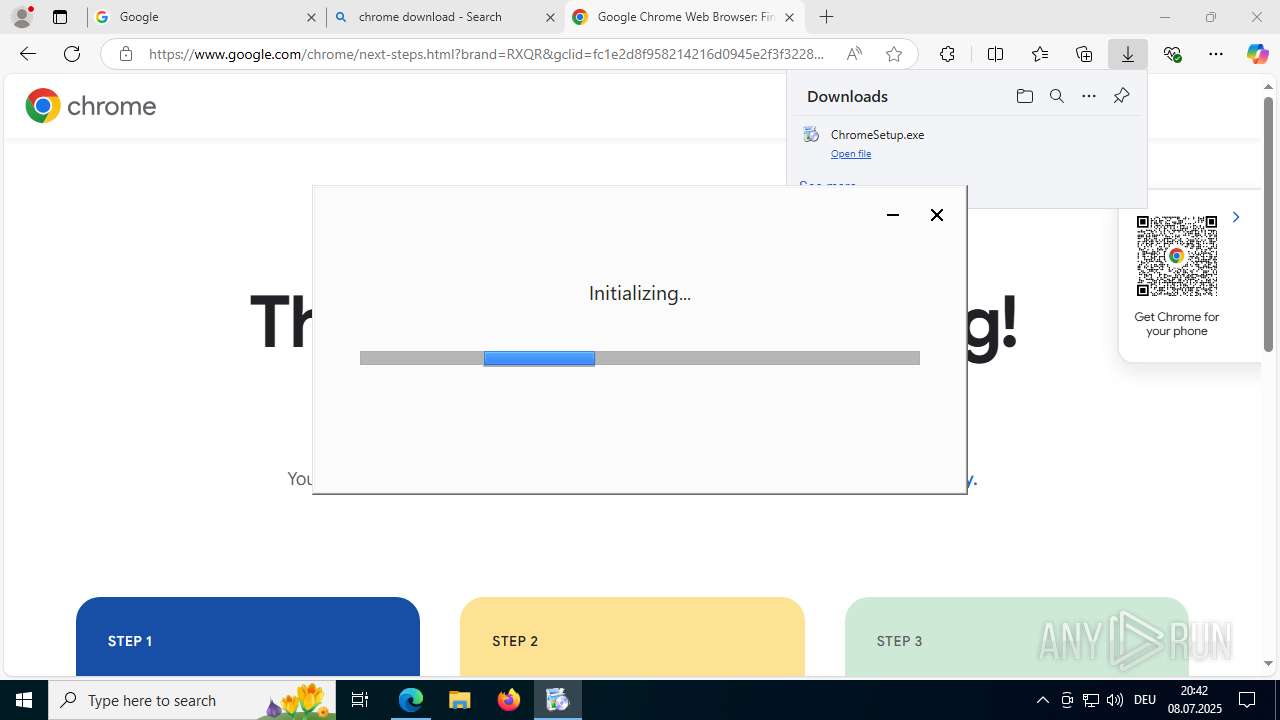This screenshot has height=720, width=1280.
Task: Open Task View on the taskbar
Action: pyautogui.click(x=360, y=700)
